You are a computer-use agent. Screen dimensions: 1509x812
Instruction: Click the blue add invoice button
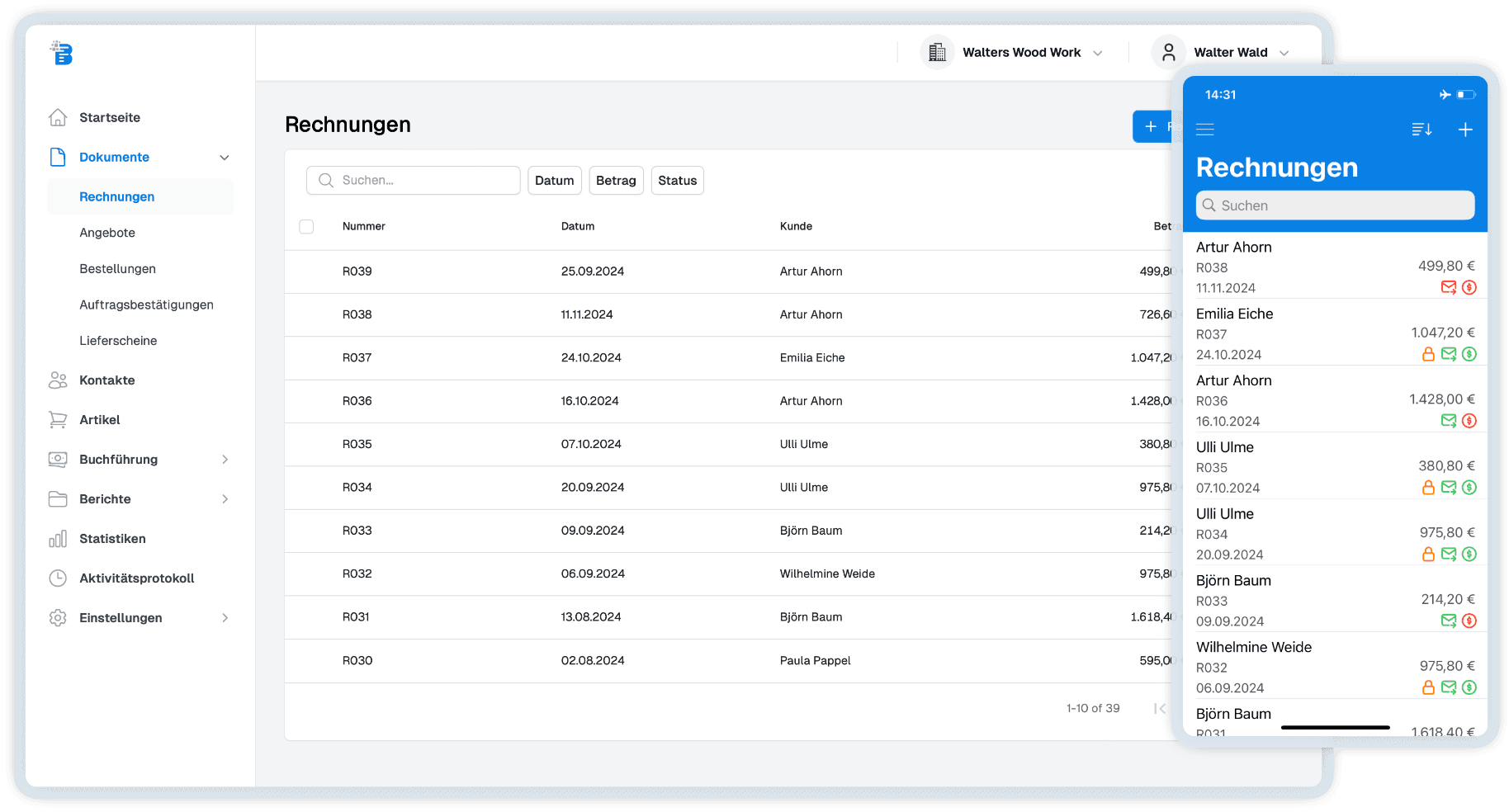(1152, 126)
